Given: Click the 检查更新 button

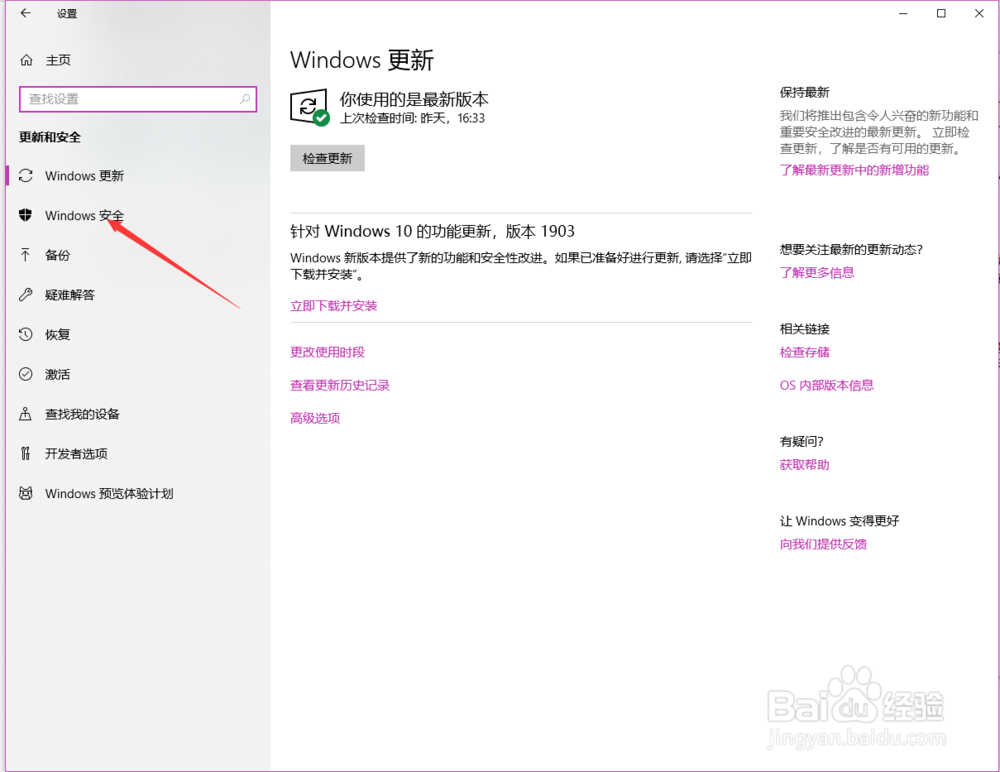Looking at the screenshot, I should point(327,158).
